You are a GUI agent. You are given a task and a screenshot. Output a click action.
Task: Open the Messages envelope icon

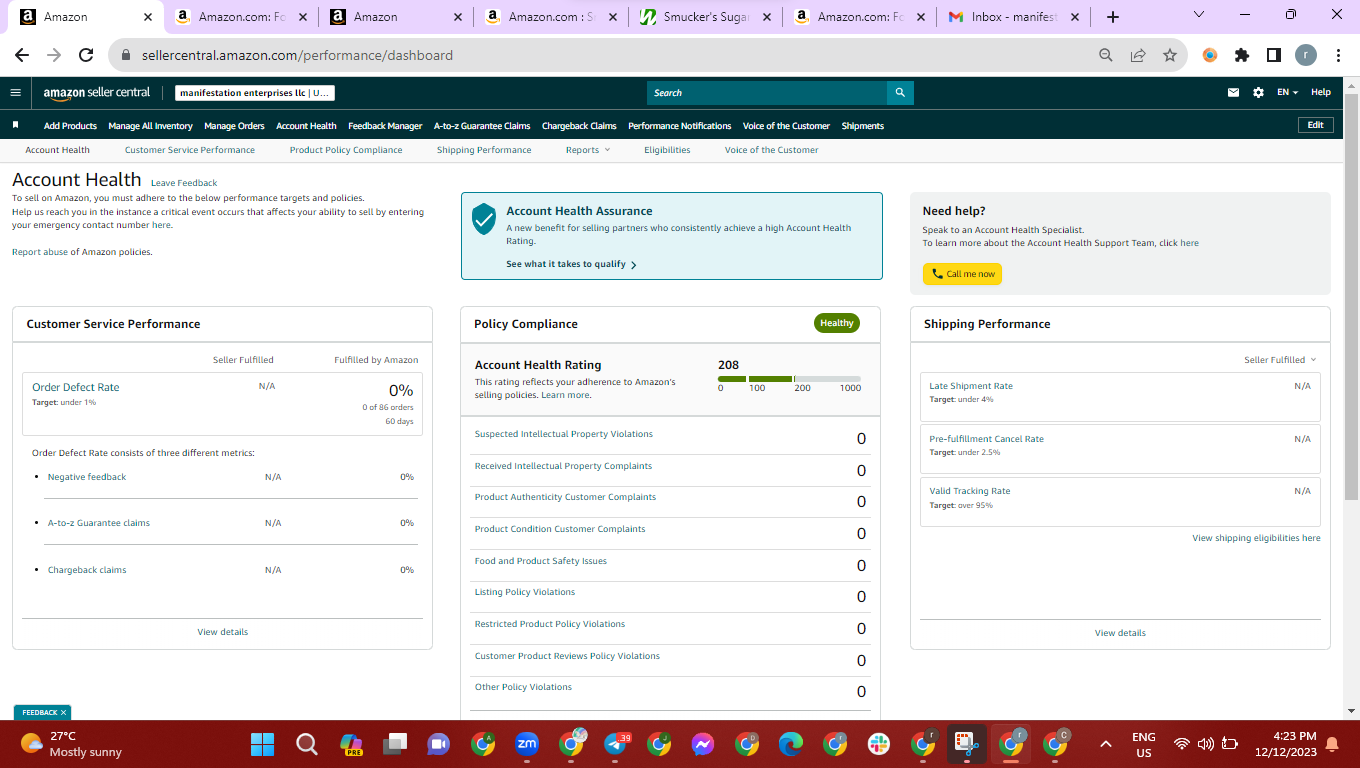coord(1233,92)
